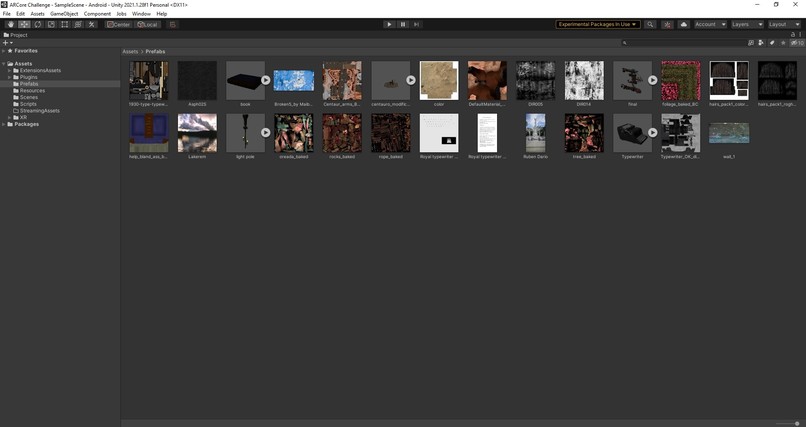Open the custom editor tools
The height and width of the screenshot is (427, 806).
[x=91, y=24]
